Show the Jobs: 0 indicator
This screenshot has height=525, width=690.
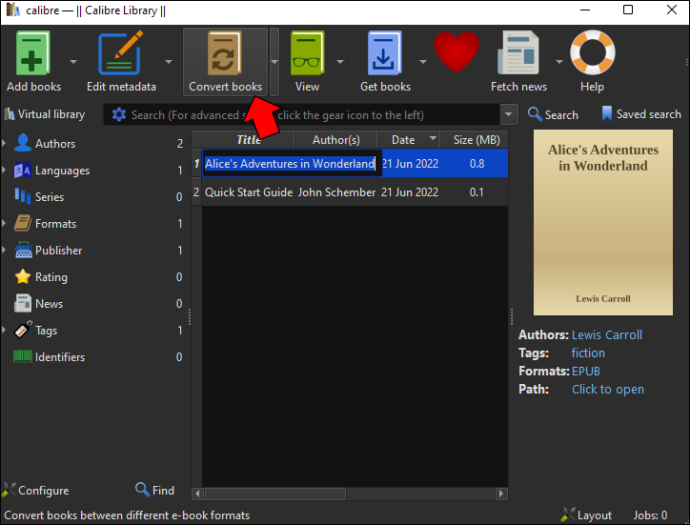pos(650,515)
